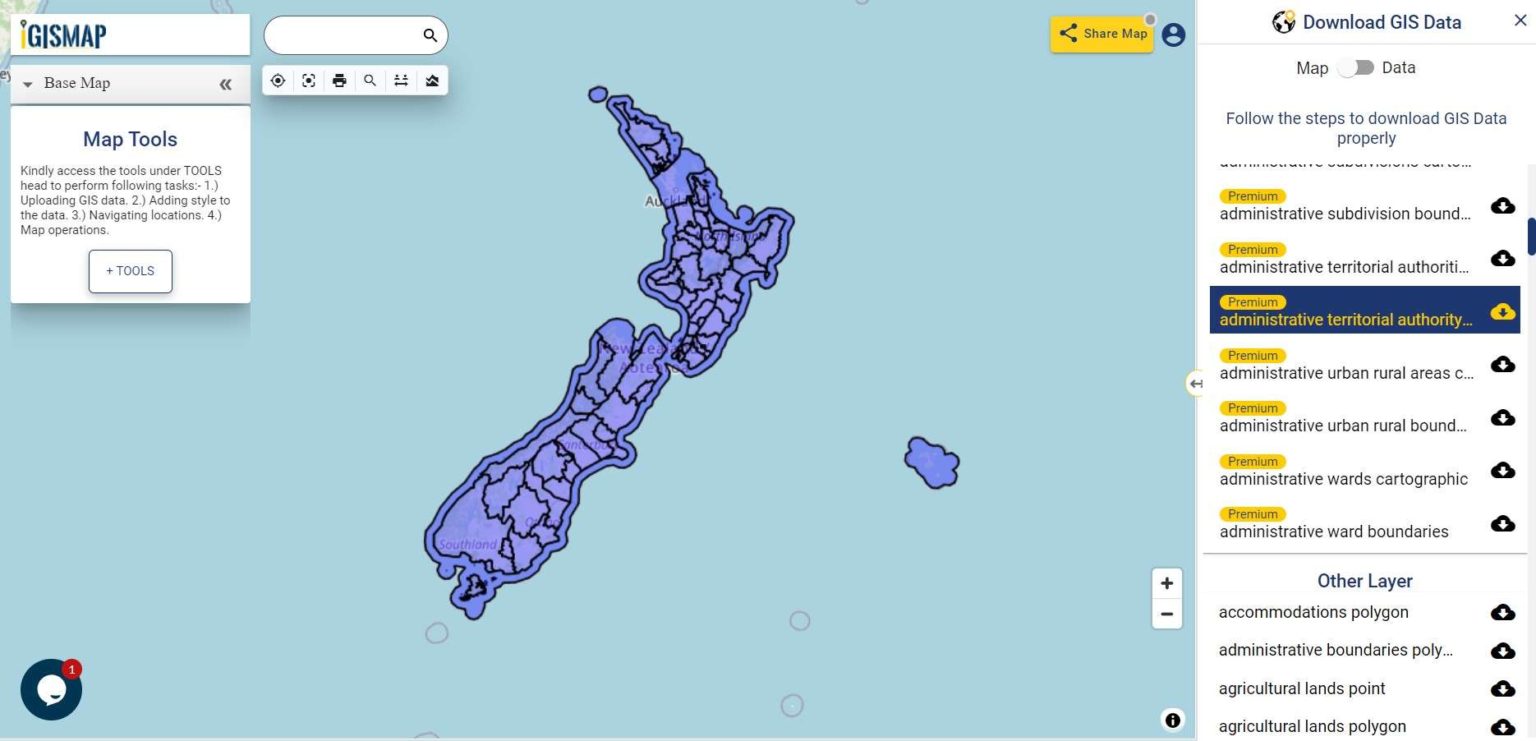Download the accommodations polygon layer
1536x741 pixels.
pyautogui.click(x=1502, y=612)
